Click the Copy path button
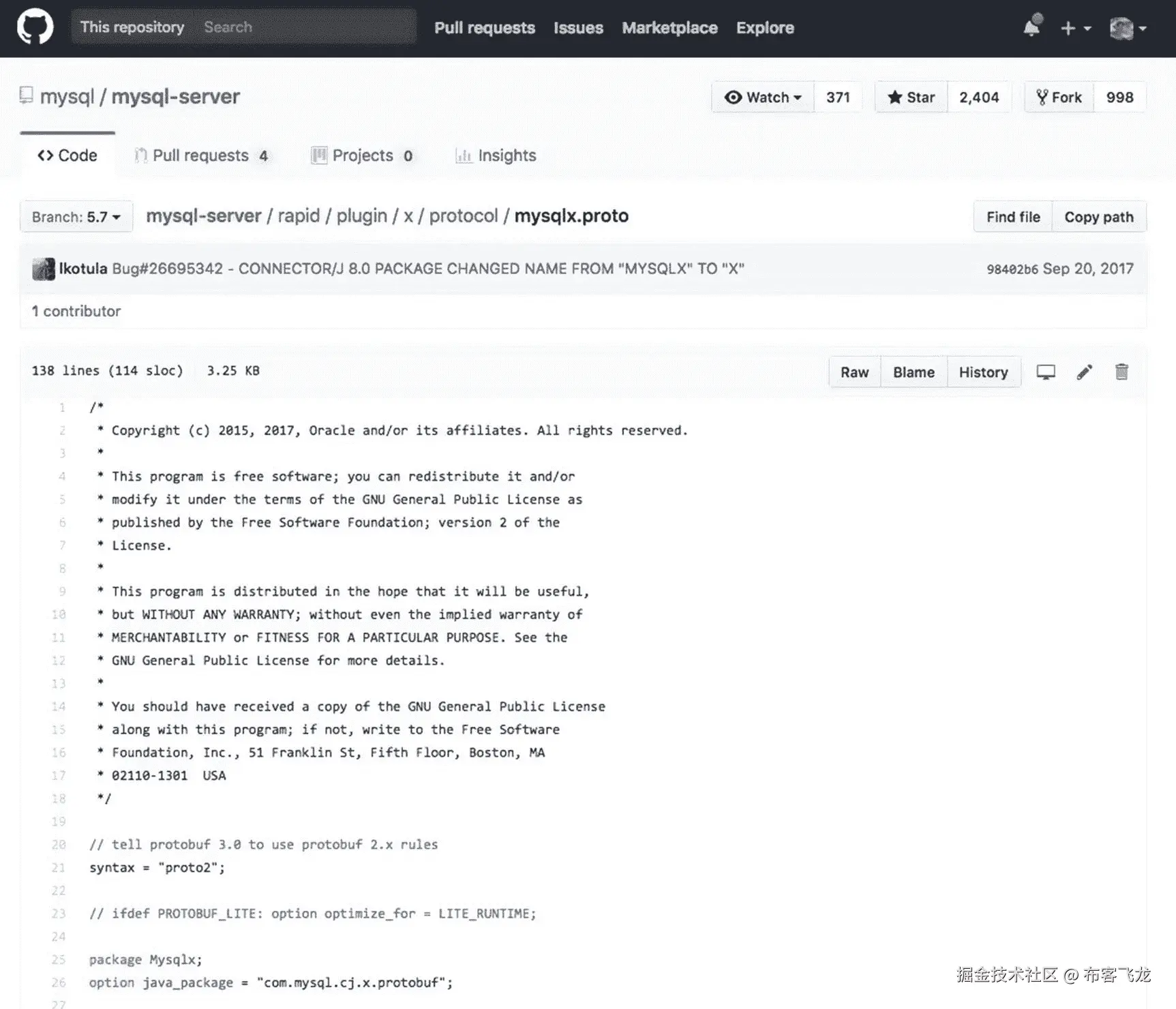1176x1009 pixels. point(1099,217)
